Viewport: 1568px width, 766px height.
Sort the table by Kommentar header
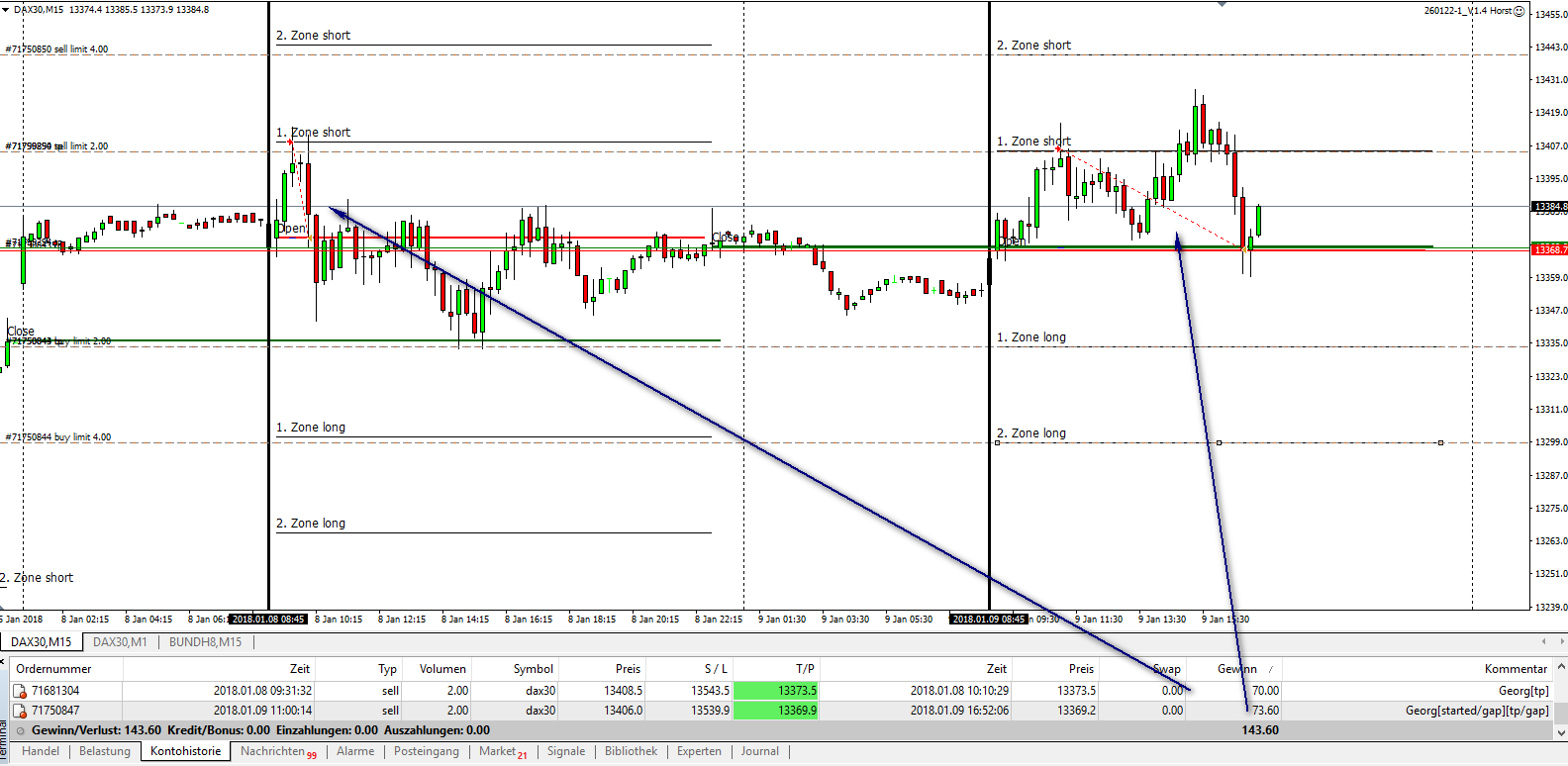pyautogui.click(x=1516, y=669)
